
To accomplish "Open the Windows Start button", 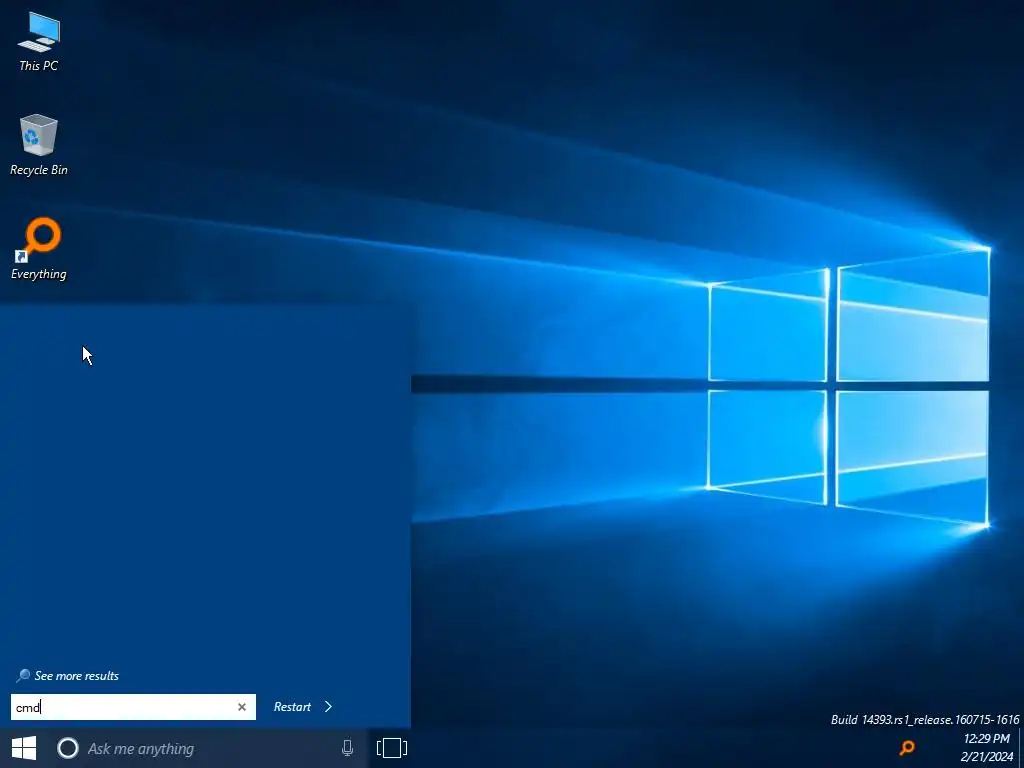I will tap(24, 748).
